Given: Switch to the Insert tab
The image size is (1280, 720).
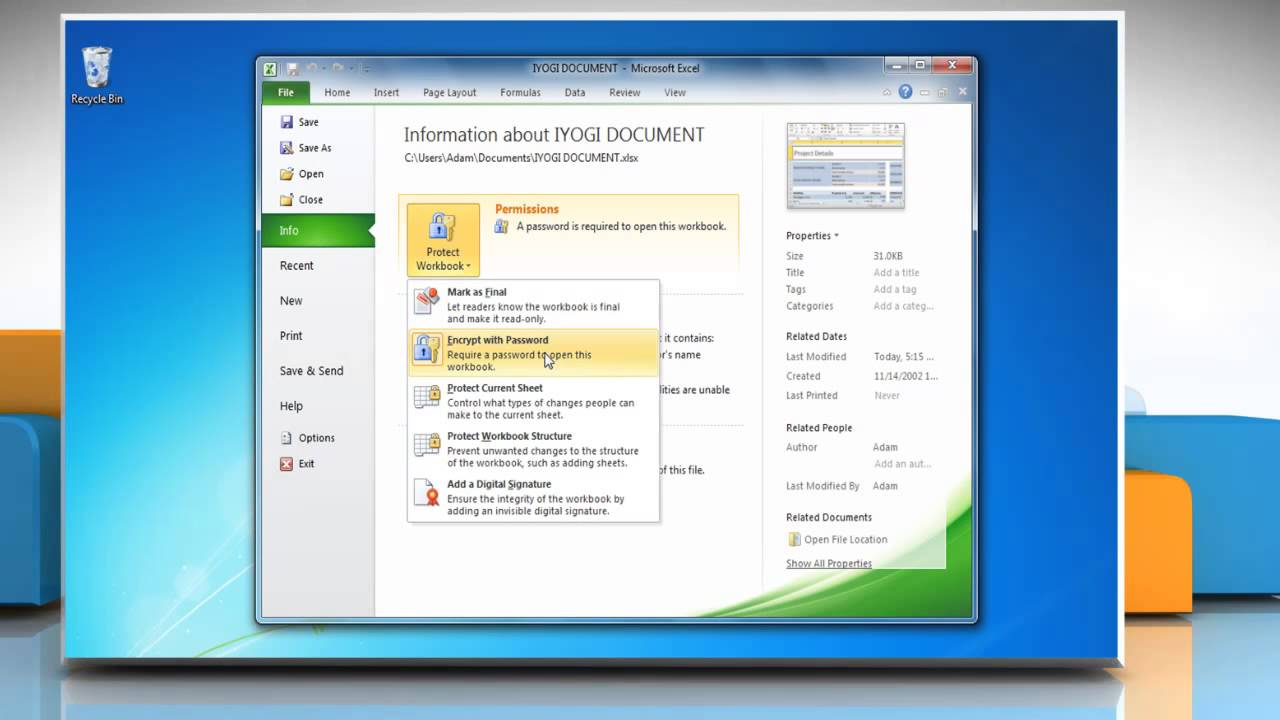Looking at the screenshot, I should pos(386,92).
